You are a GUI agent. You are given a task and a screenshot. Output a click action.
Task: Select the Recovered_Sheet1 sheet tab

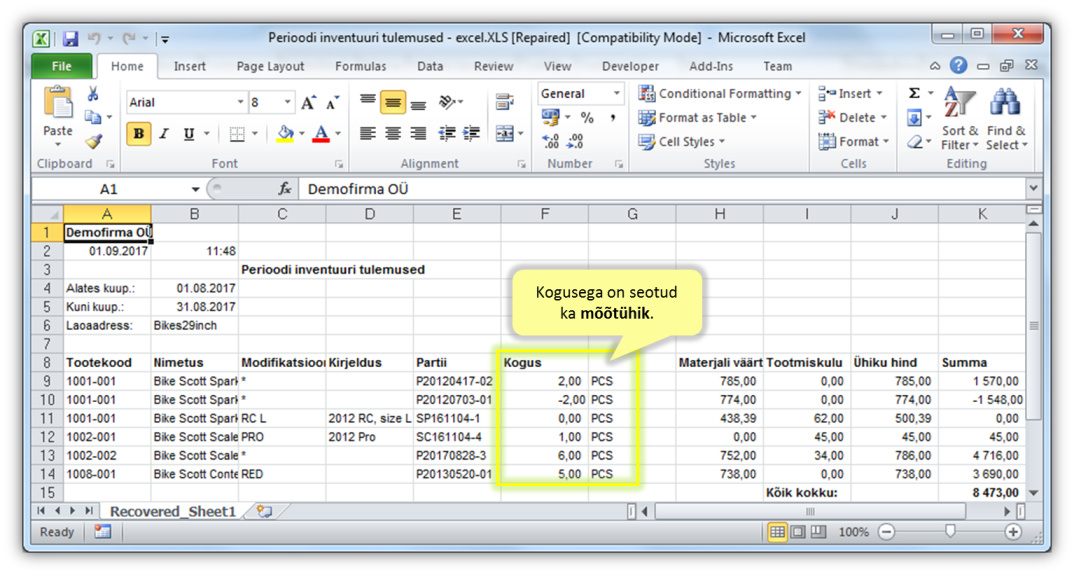click(x=173, y=511)
